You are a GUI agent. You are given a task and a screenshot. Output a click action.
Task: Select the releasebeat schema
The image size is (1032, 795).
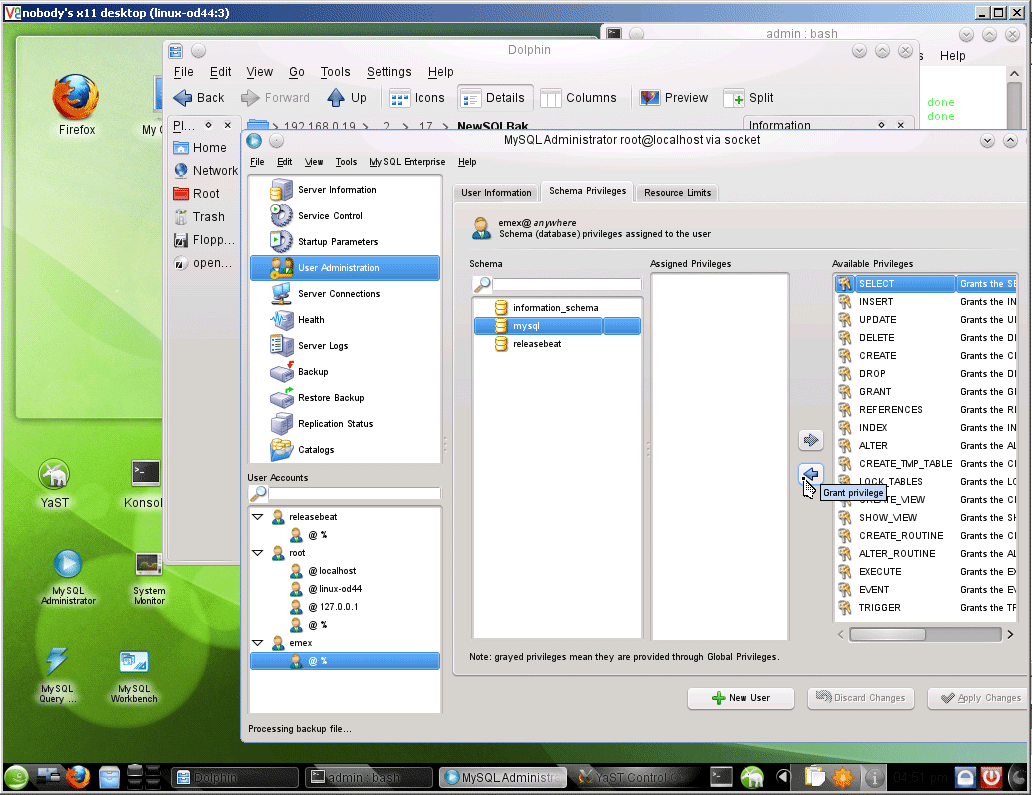(557, 344)
